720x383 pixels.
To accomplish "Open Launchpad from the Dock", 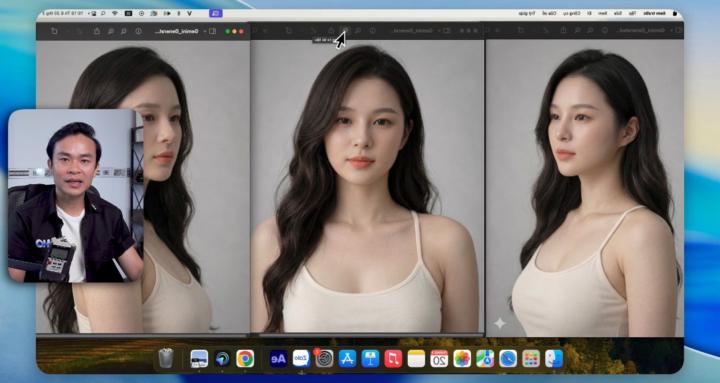I will (x=531, y=359).
